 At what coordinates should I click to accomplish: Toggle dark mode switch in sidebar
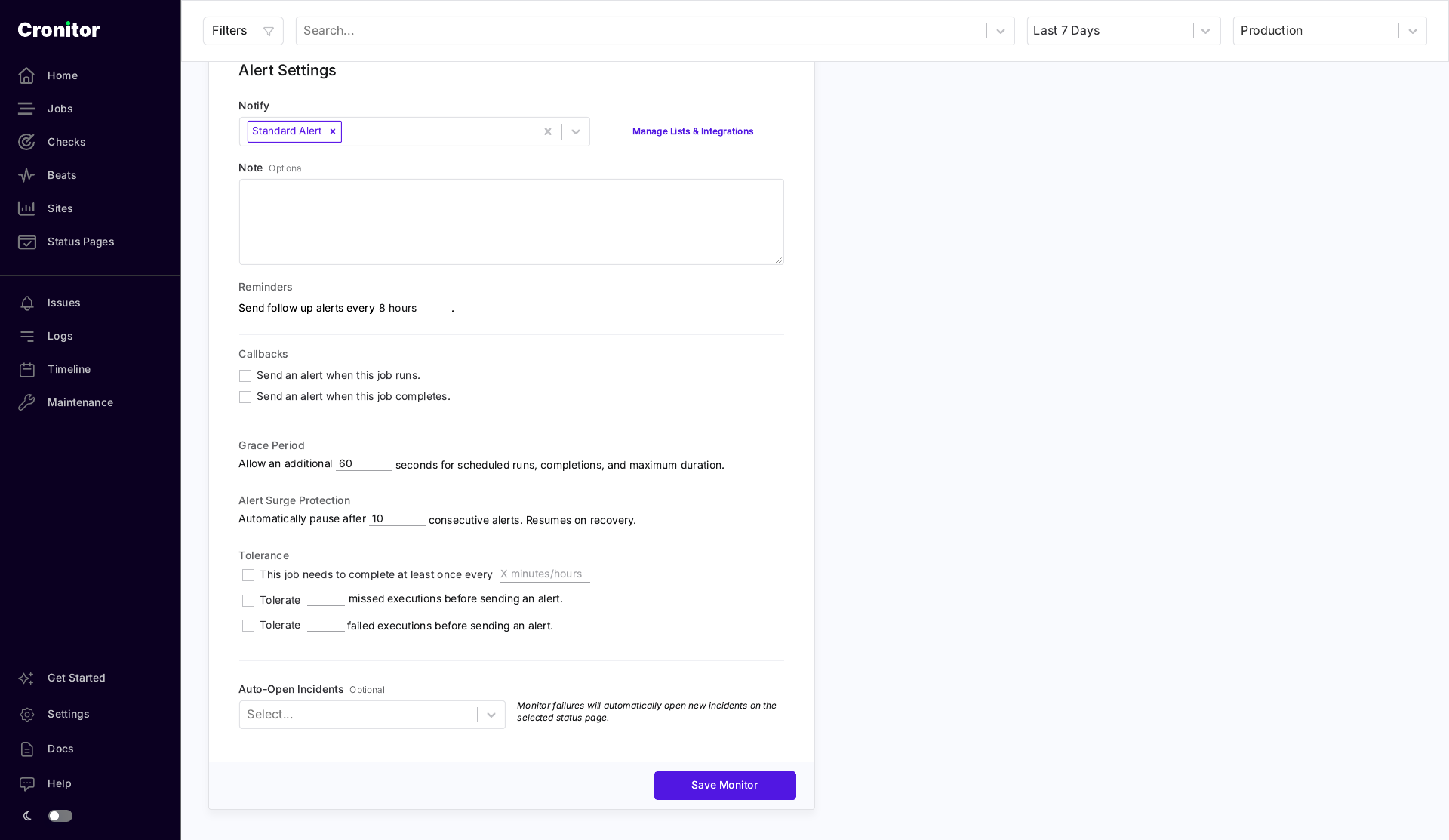[x=60, y=816]
